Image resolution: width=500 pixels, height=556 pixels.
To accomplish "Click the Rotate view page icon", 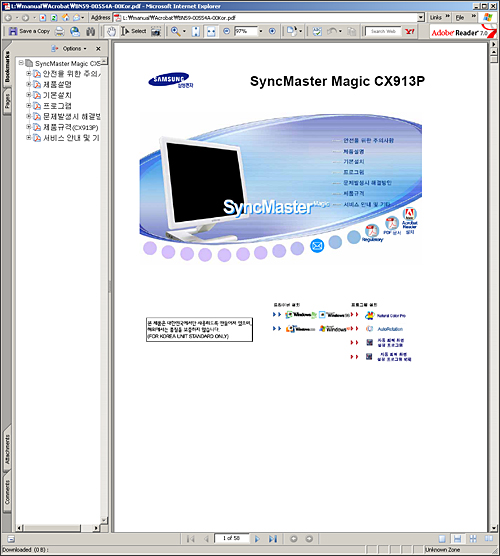I will pyautogui.click(x=291, y=31).
